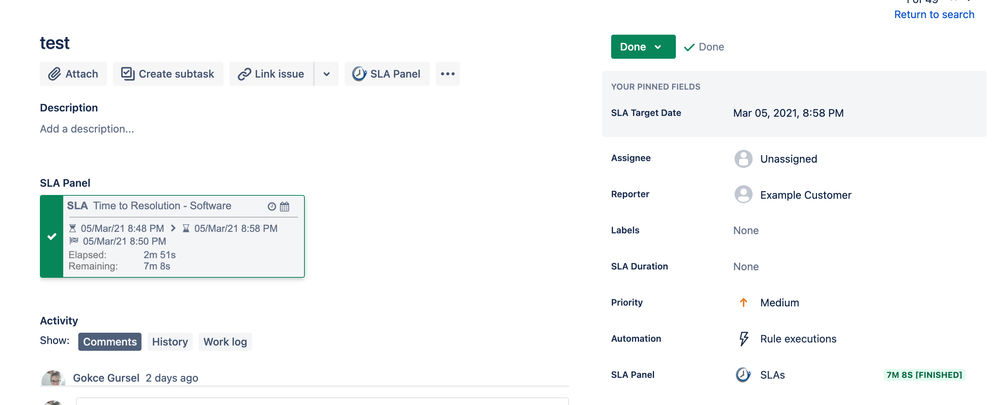998x405 pixels.
Task: Click the SLA Target Date value
Action: (x=789, y=113)
